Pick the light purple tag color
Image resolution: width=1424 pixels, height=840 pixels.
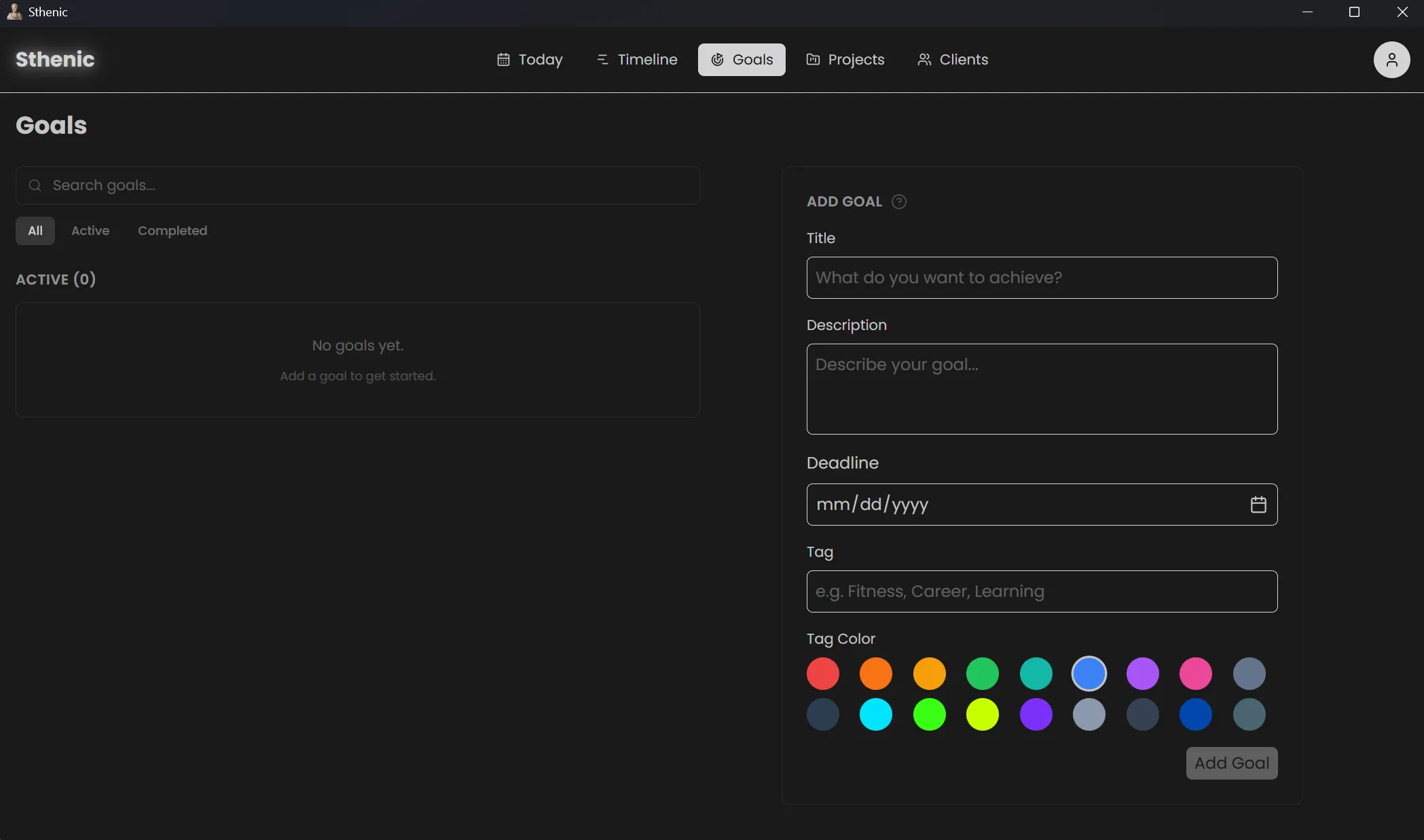[x=1143, y=674]
